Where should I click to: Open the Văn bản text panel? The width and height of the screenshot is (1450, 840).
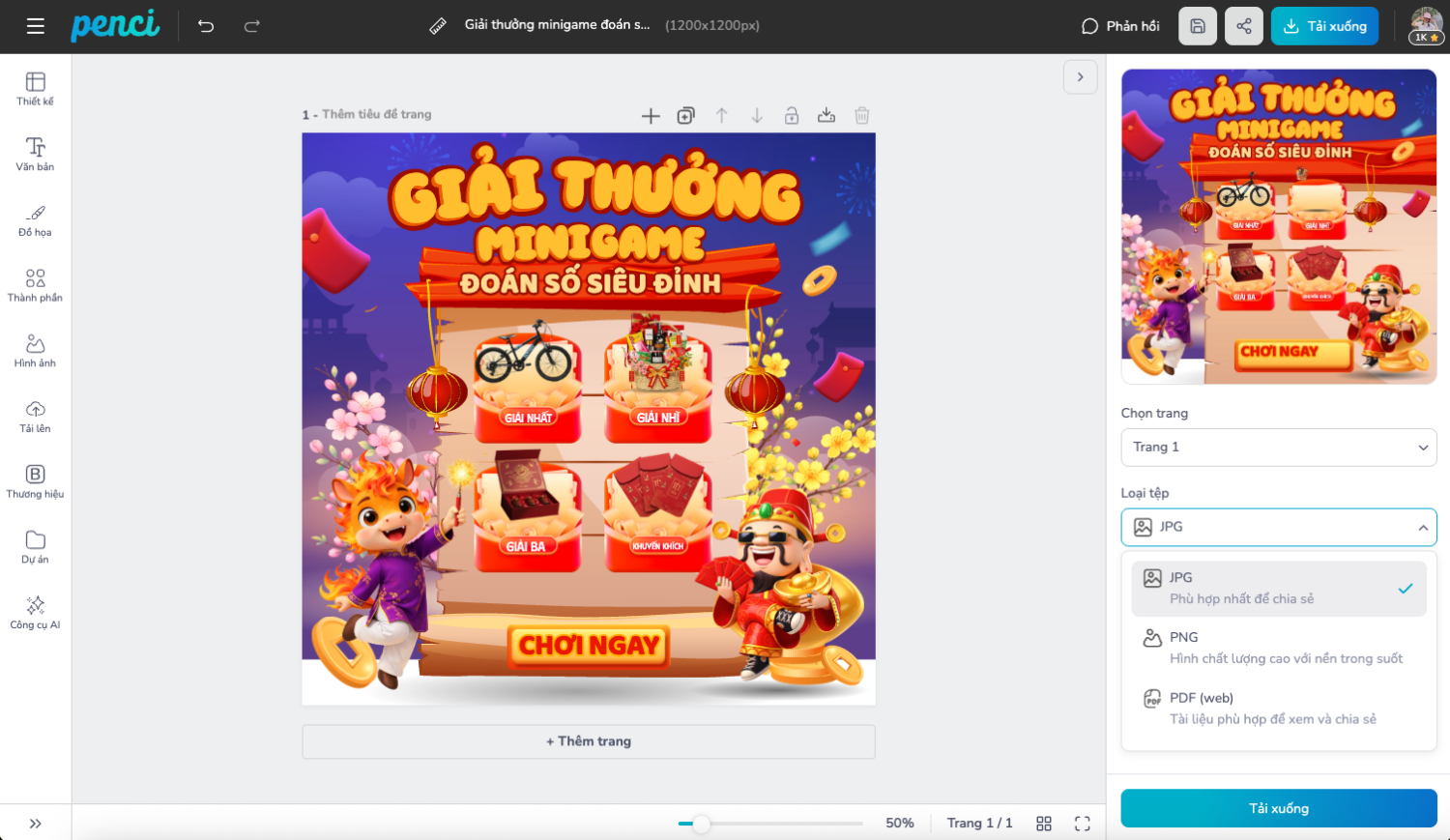(35, 155)
